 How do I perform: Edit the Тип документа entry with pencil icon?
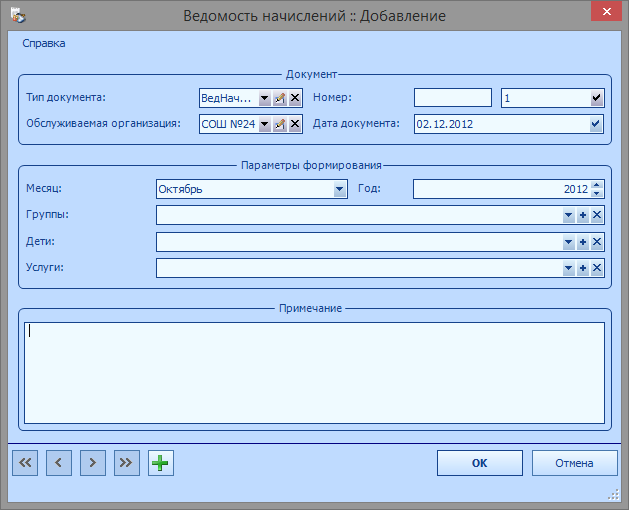point(280,98)
